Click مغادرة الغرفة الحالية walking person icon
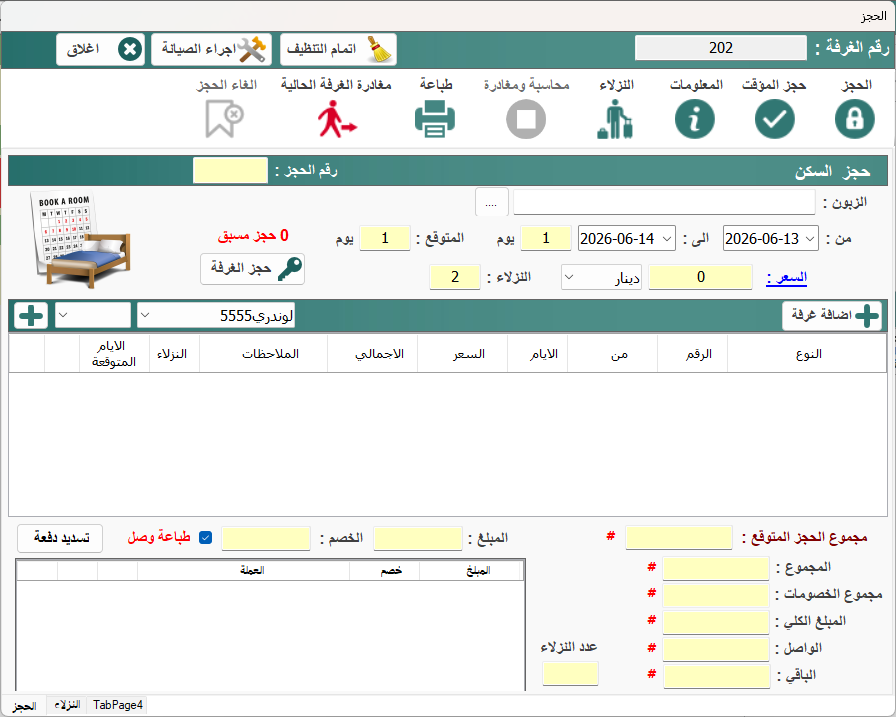 [x=337, y=119]
